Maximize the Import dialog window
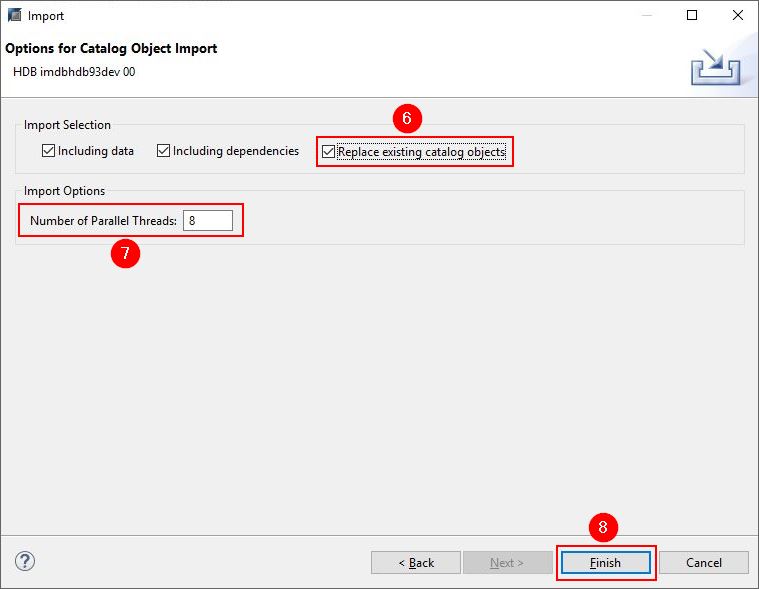The height and width of the screenshot is (589, 759). click(x=692, y=16)
